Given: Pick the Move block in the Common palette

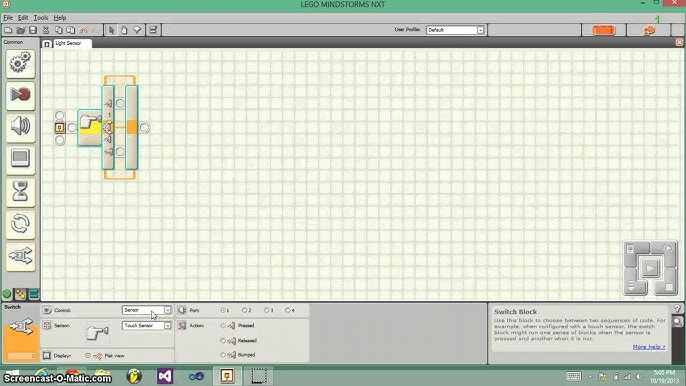Looking at the screenshot, I should (x=20, y=63).
